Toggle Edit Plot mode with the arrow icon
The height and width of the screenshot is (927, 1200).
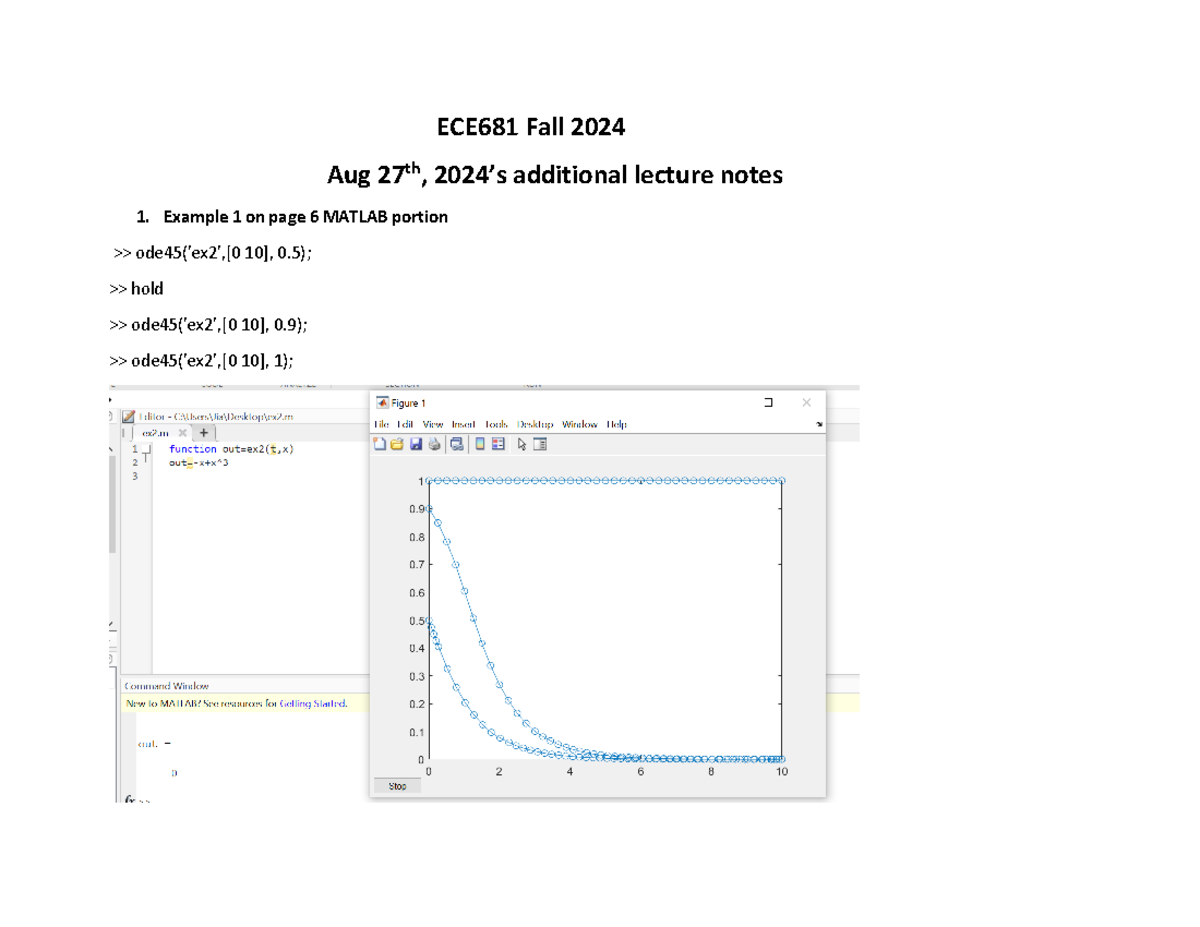click(x=522, y=445)
